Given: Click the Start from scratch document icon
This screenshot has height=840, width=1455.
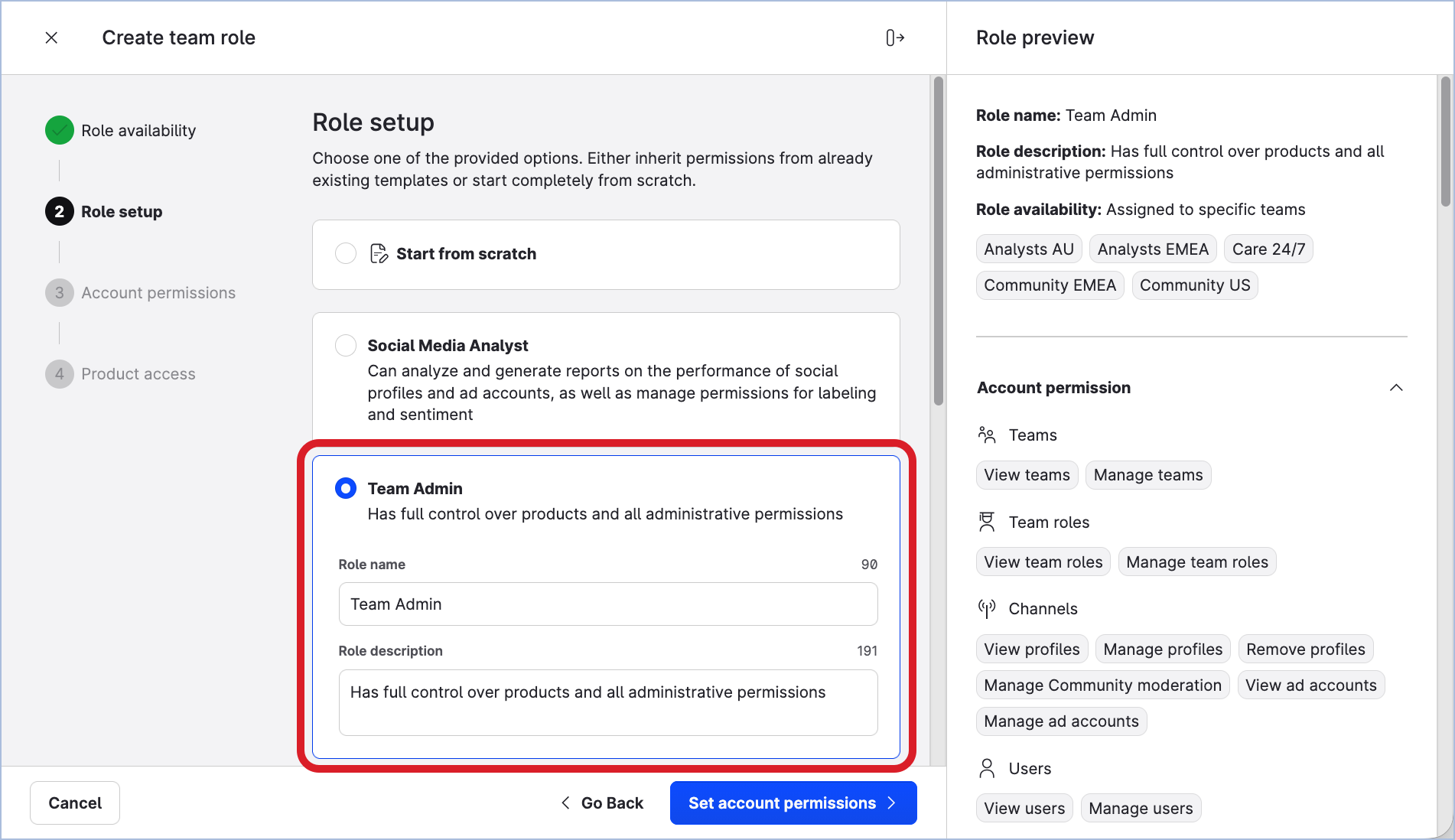Looking at the screenshot, I should click(x=379, y=254).
